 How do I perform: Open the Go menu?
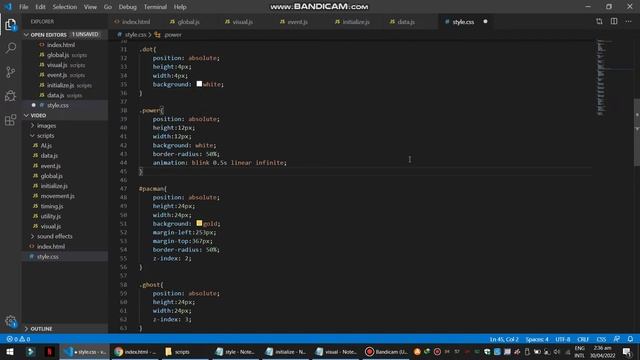pyautogui.click(x=108, y=7)
